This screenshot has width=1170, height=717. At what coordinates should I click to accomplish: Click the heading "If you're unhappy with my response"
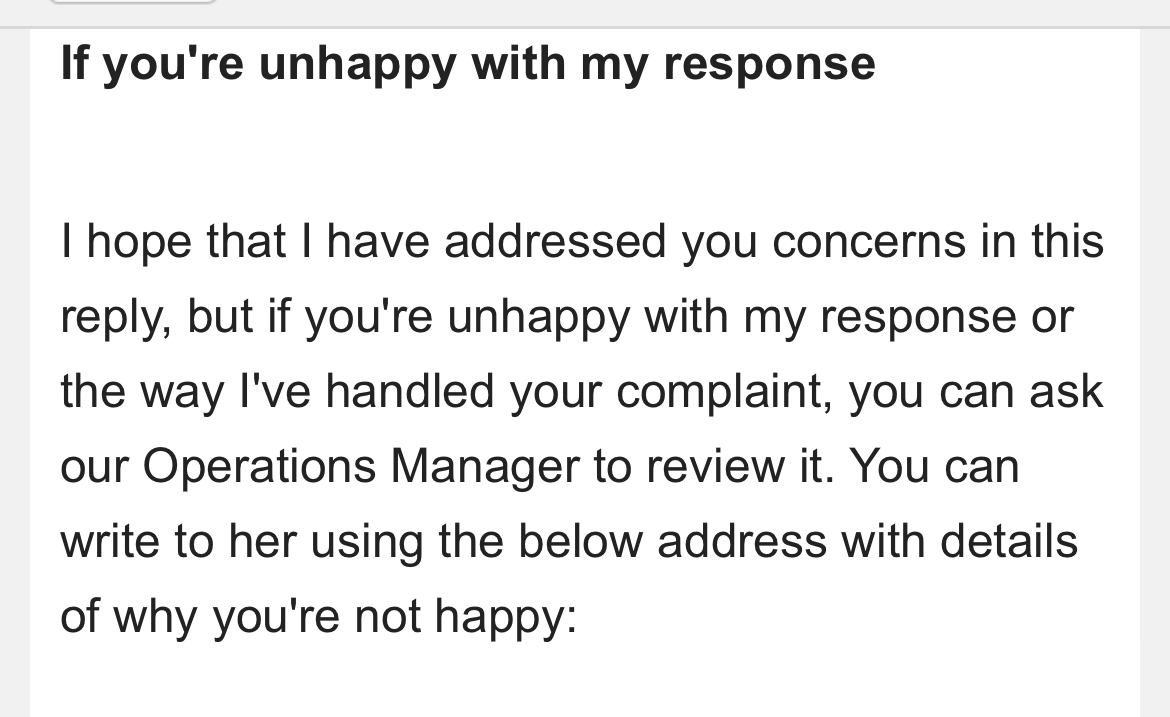point(468,63)
